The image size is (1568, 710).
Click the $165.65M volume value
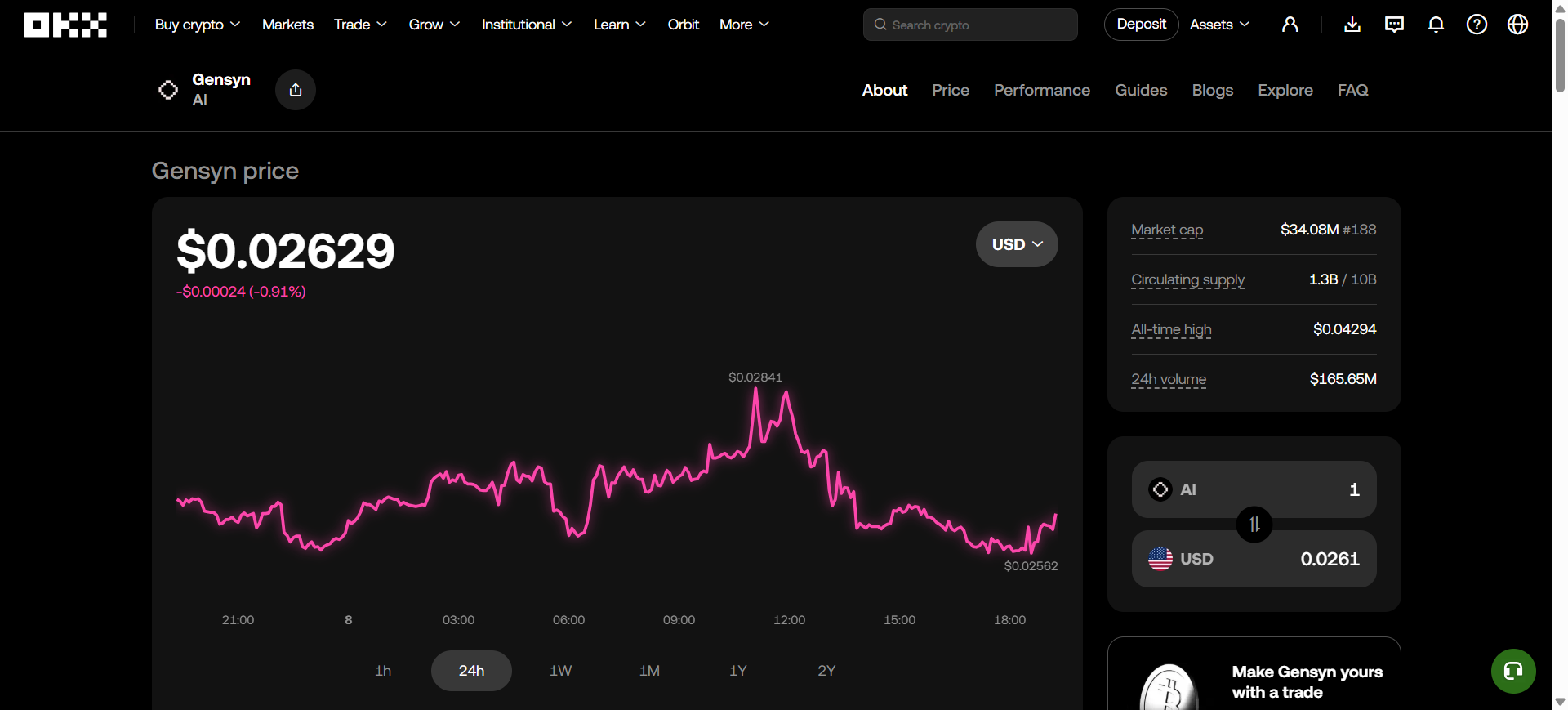point(1343,379)
